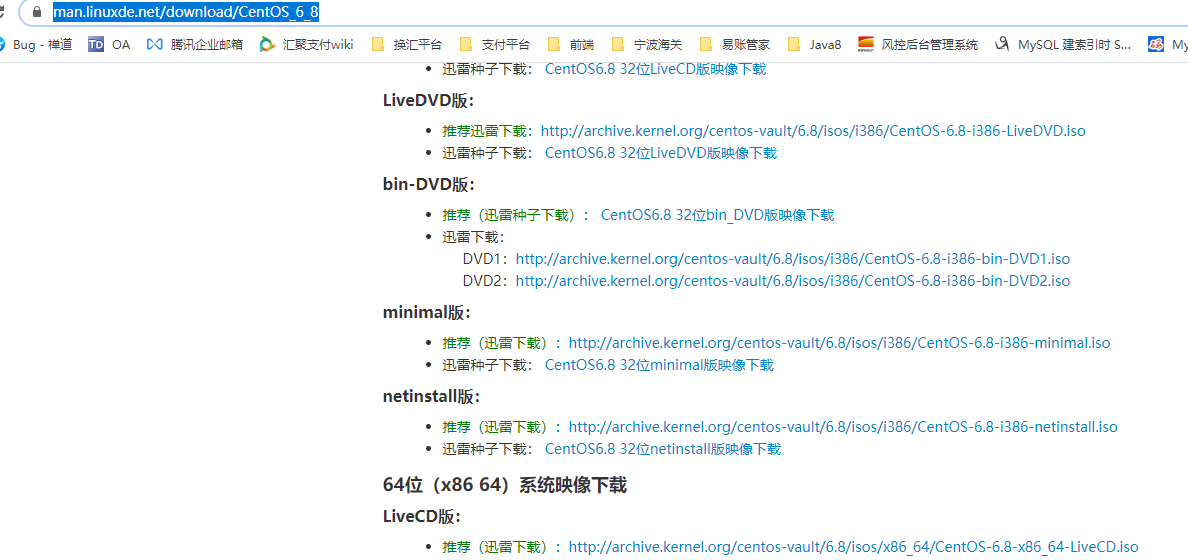
Task: Click the bin-DVD版 heading text
Action: pyautogui.click(x=429, y=184)
